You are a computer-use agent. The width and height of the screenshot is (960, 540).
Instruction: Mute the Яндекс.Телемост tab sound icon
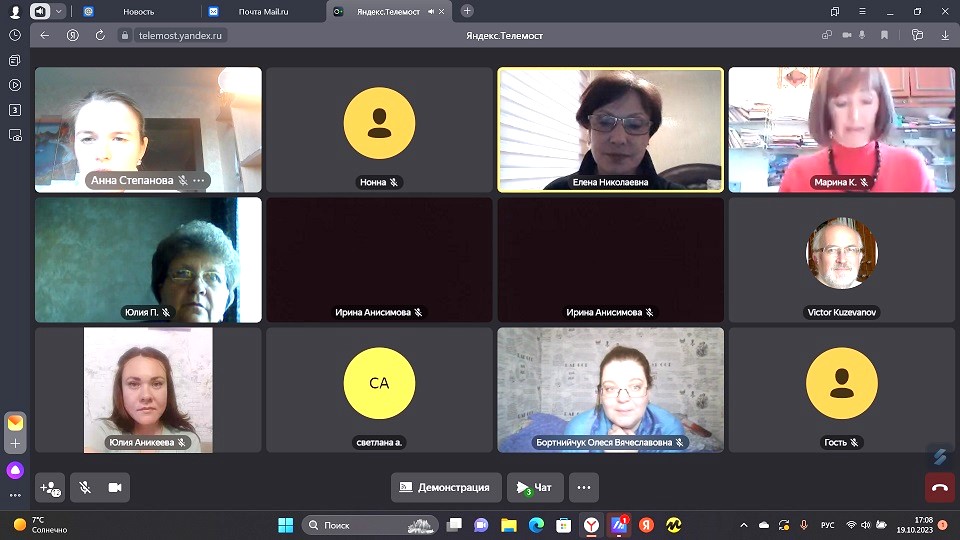431,11
